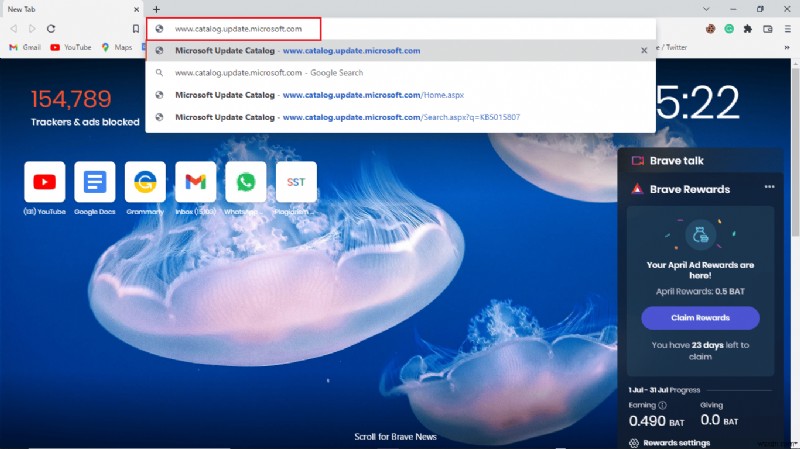Select first Microsoft Update Catalog suggestion

tap(401, 51)
